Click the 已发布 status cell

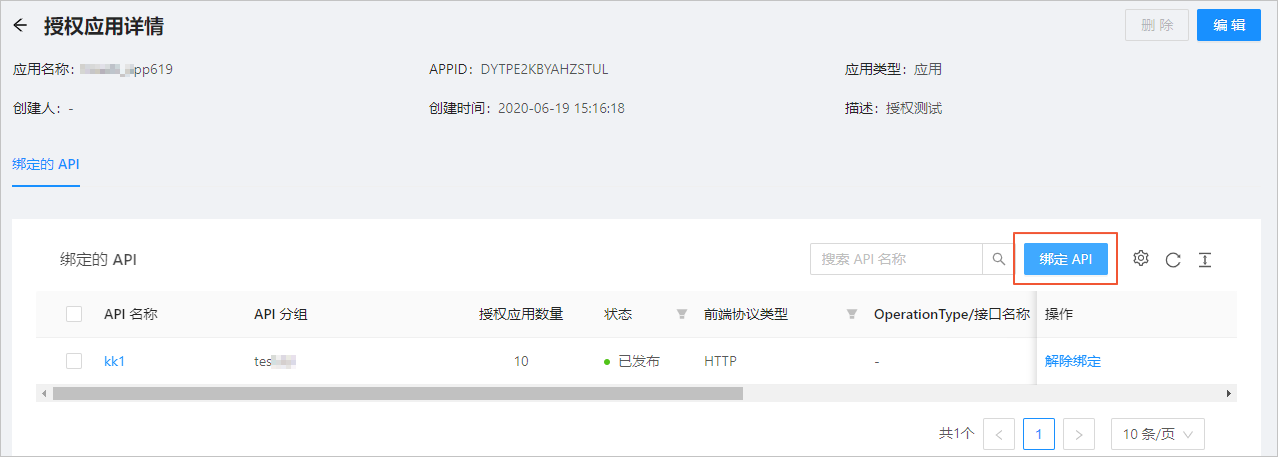click(632, 361)
